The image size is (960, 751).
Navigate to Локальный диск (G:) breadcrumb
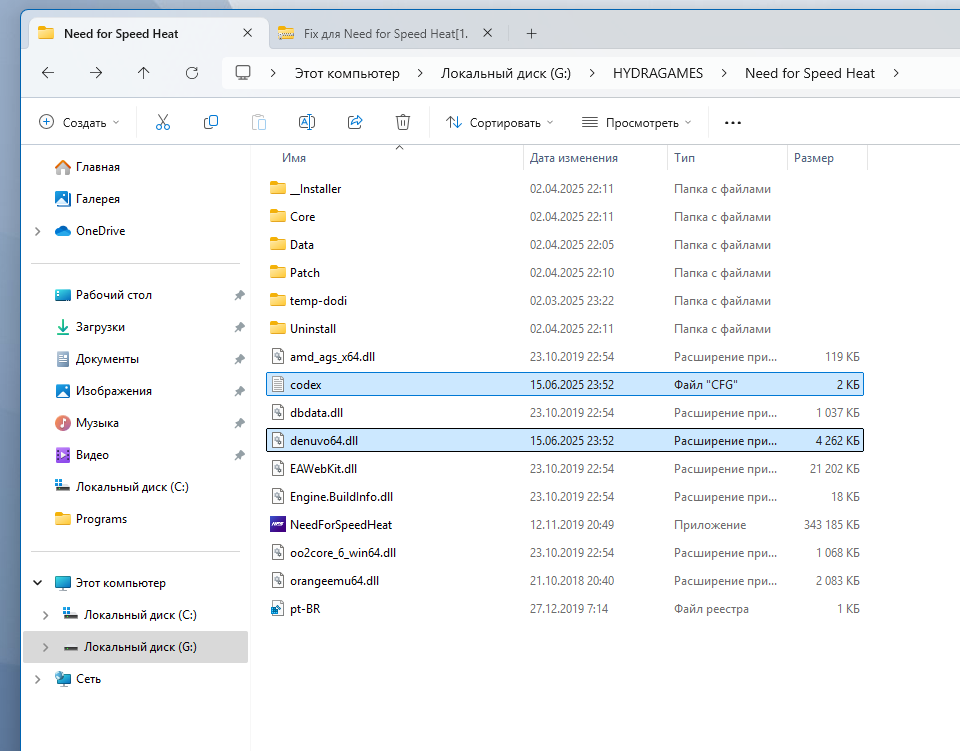506,73
